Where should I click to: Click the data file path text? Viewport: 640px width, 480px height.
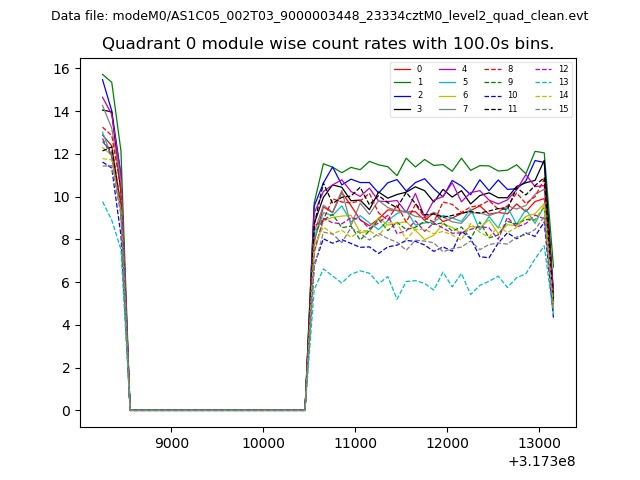(319, 16)
